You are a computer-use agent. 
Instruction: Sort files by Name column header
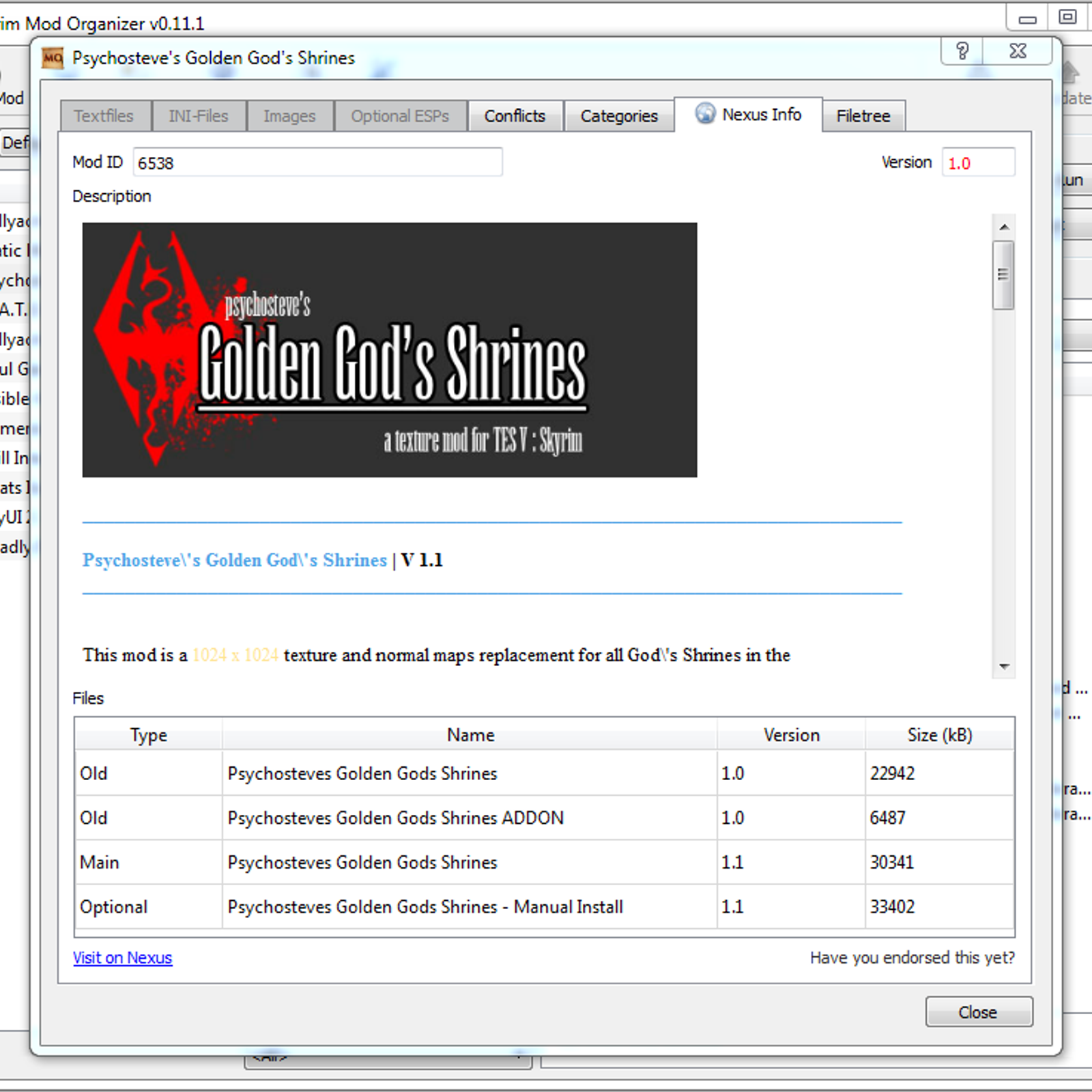(470, 735)
